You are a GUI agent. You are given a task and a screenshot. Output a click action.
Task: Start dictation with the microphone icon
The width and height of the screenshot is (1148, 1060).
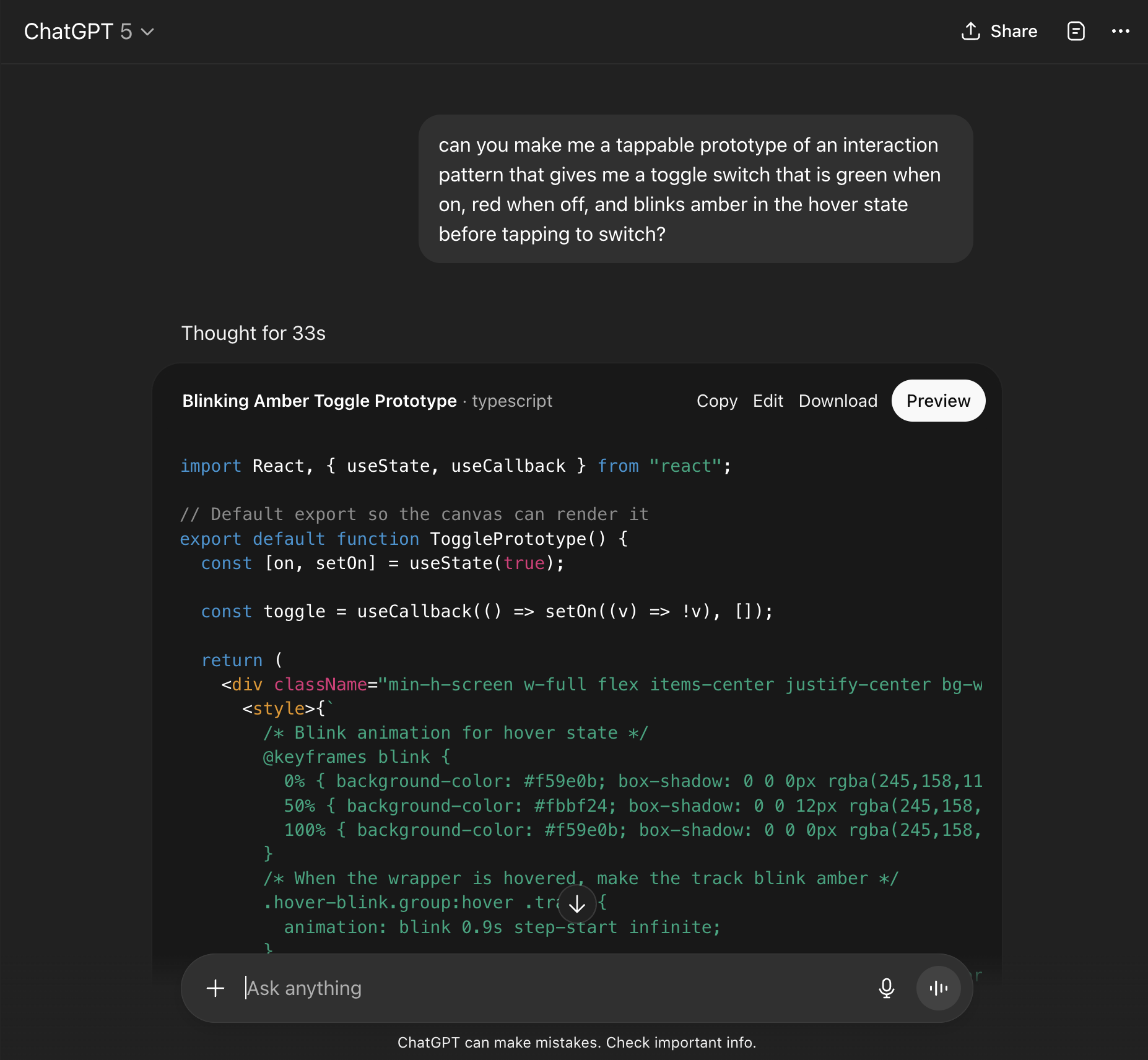point(886,988)
